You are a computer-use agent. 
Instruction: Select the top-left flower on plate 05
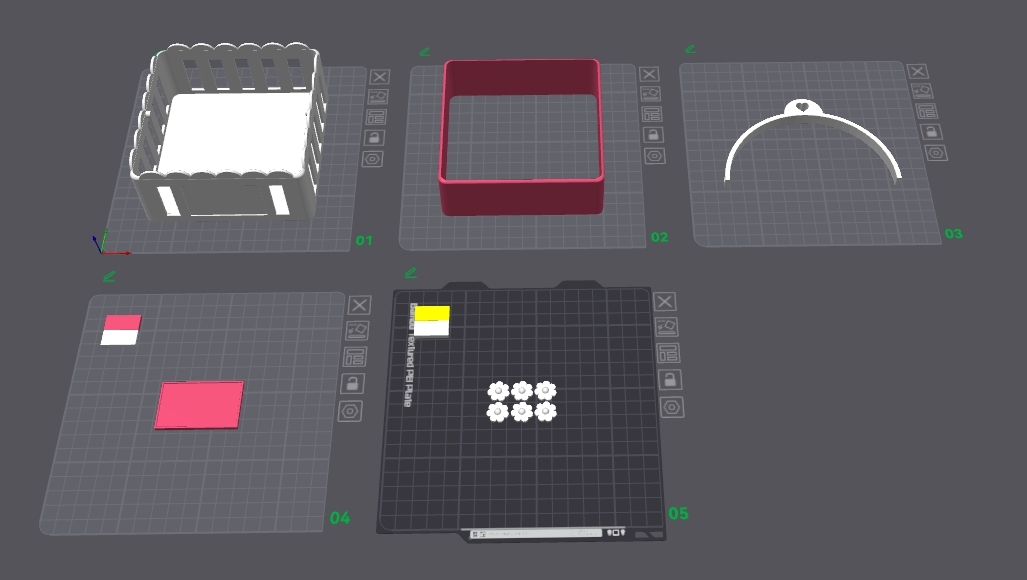[x=498, y=391]
